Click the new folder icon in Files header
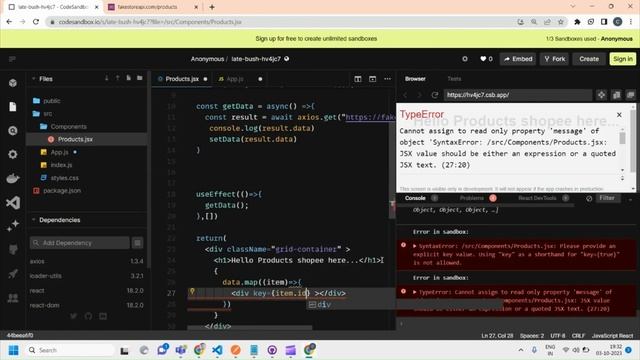This screenshot has width=640, height=360. [140, 78]
